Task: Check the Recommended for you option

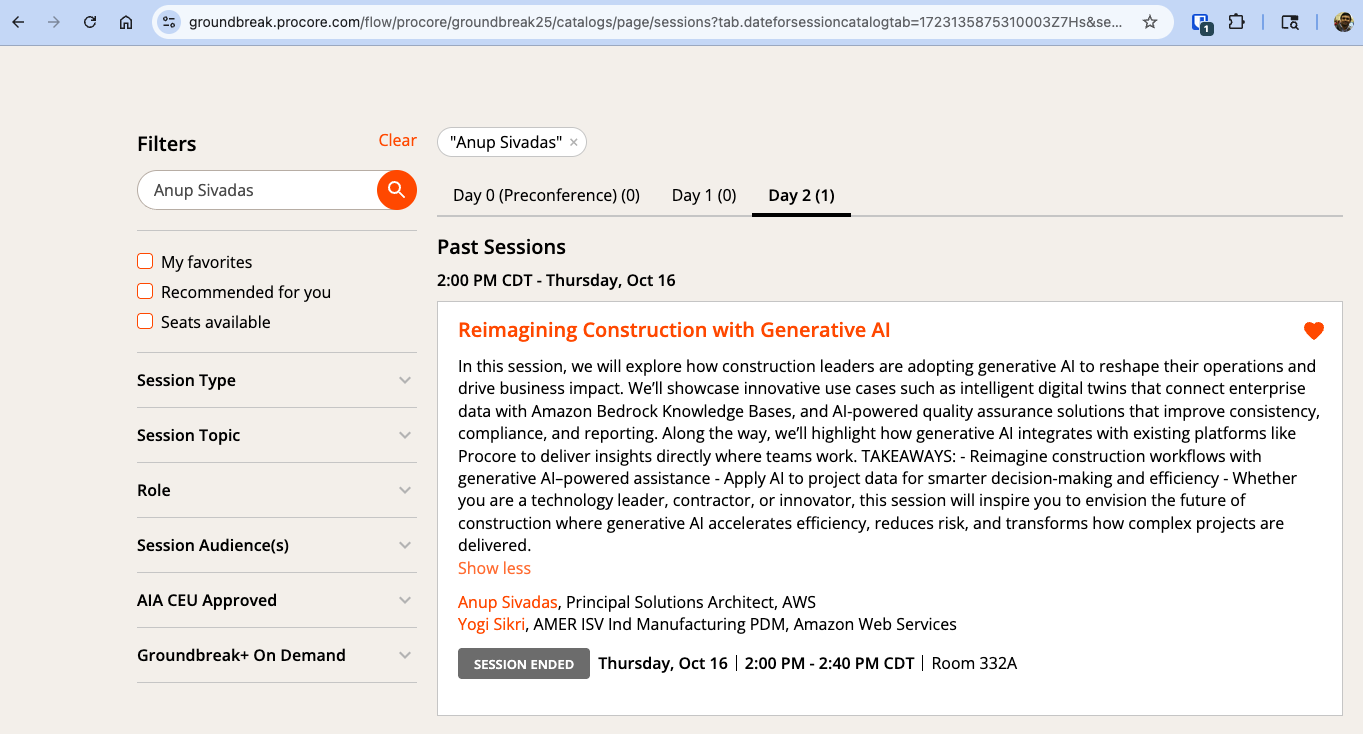Action: click(x=145, y=292)
